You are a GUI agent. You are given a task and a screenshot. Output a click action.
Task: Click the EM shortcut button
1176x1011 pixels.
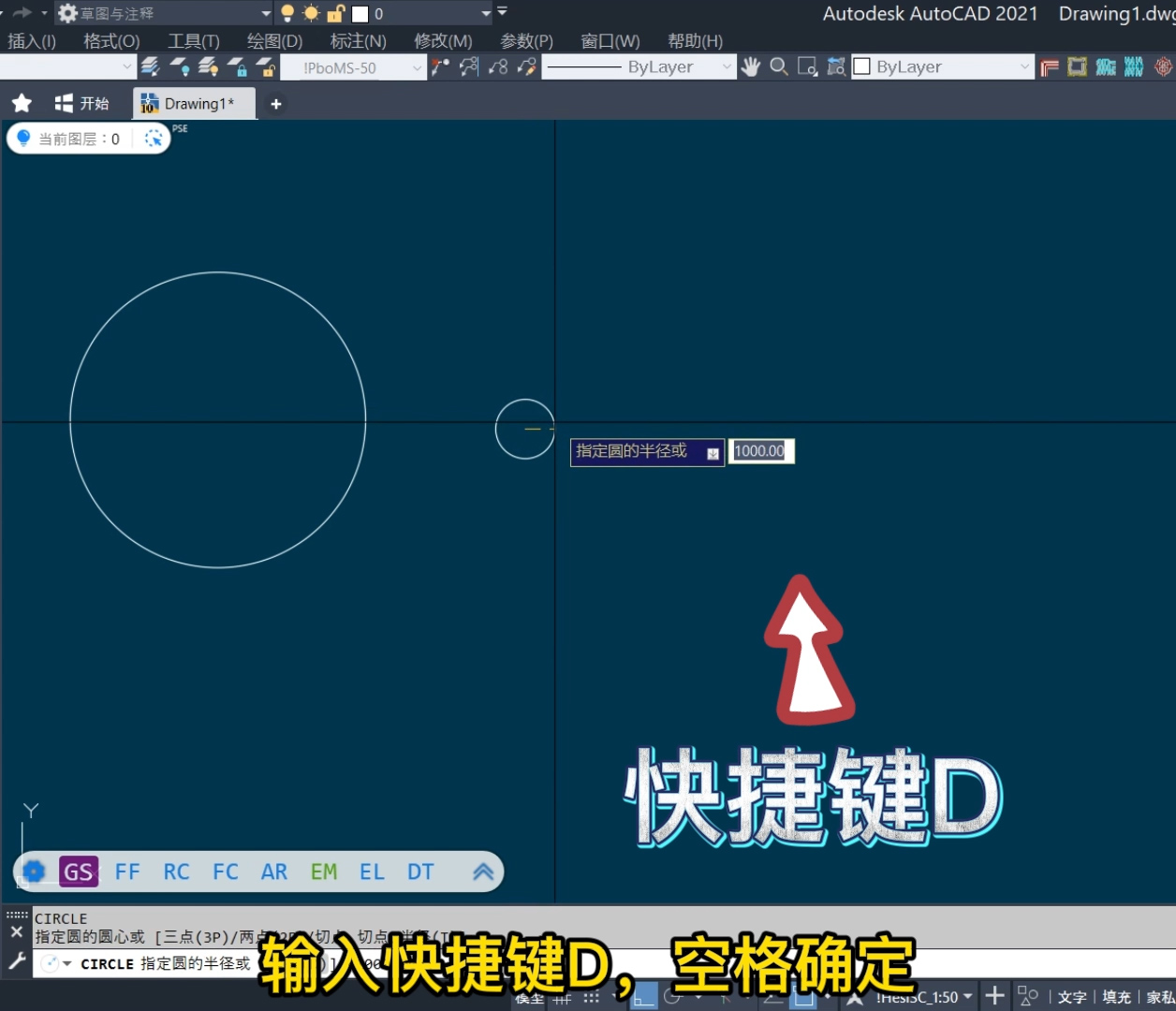[x=324, y=872]
